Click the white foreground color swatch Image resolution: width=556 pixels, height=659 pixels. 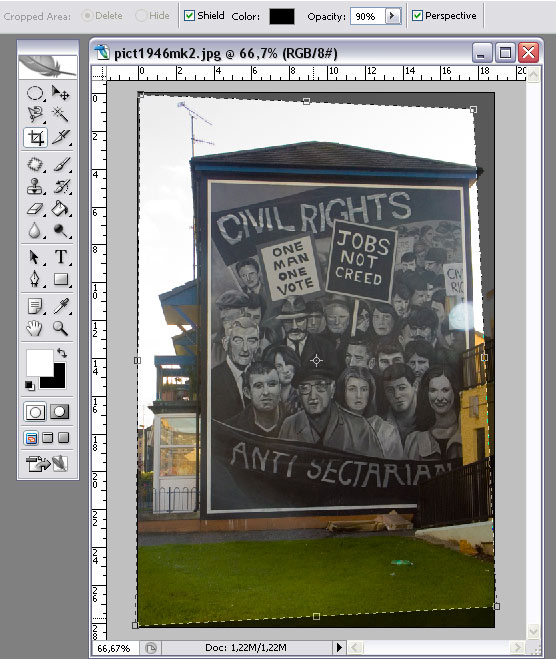click(39, 361)
